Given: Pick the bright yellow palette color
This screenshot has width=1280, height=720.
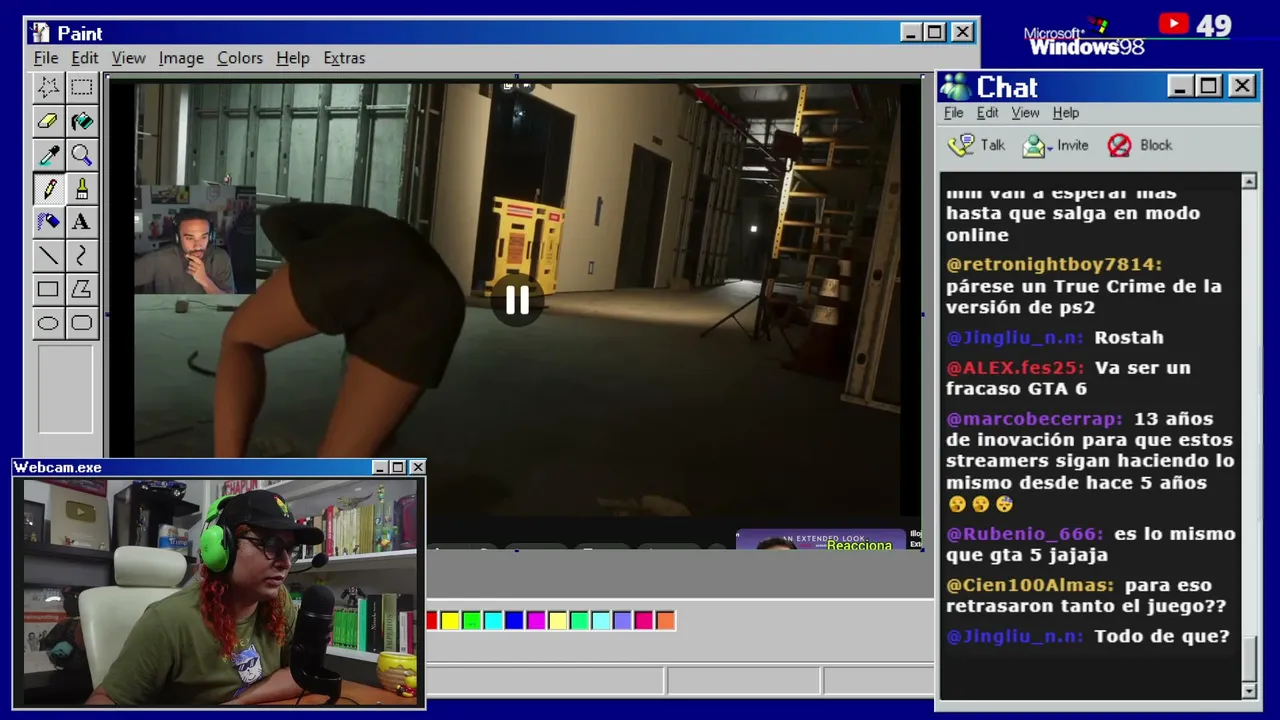Looking at the screenshot, I should pos(450,621).
